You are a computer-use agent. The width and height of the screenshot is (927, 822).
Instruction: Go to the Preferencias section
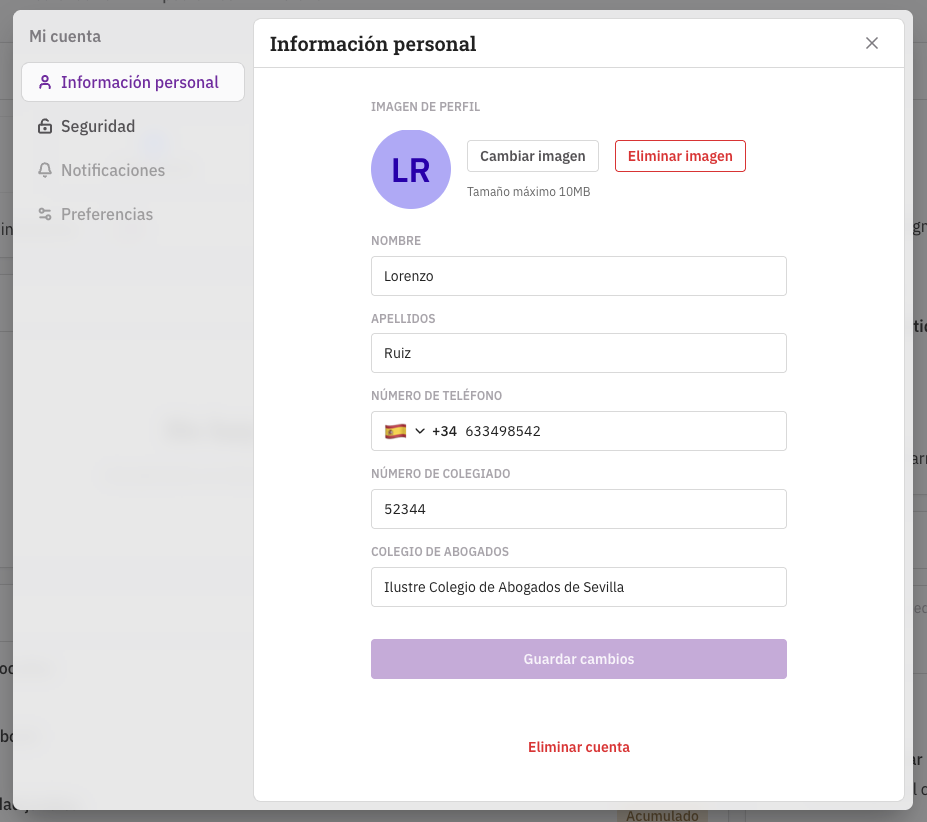pos(106,214)
